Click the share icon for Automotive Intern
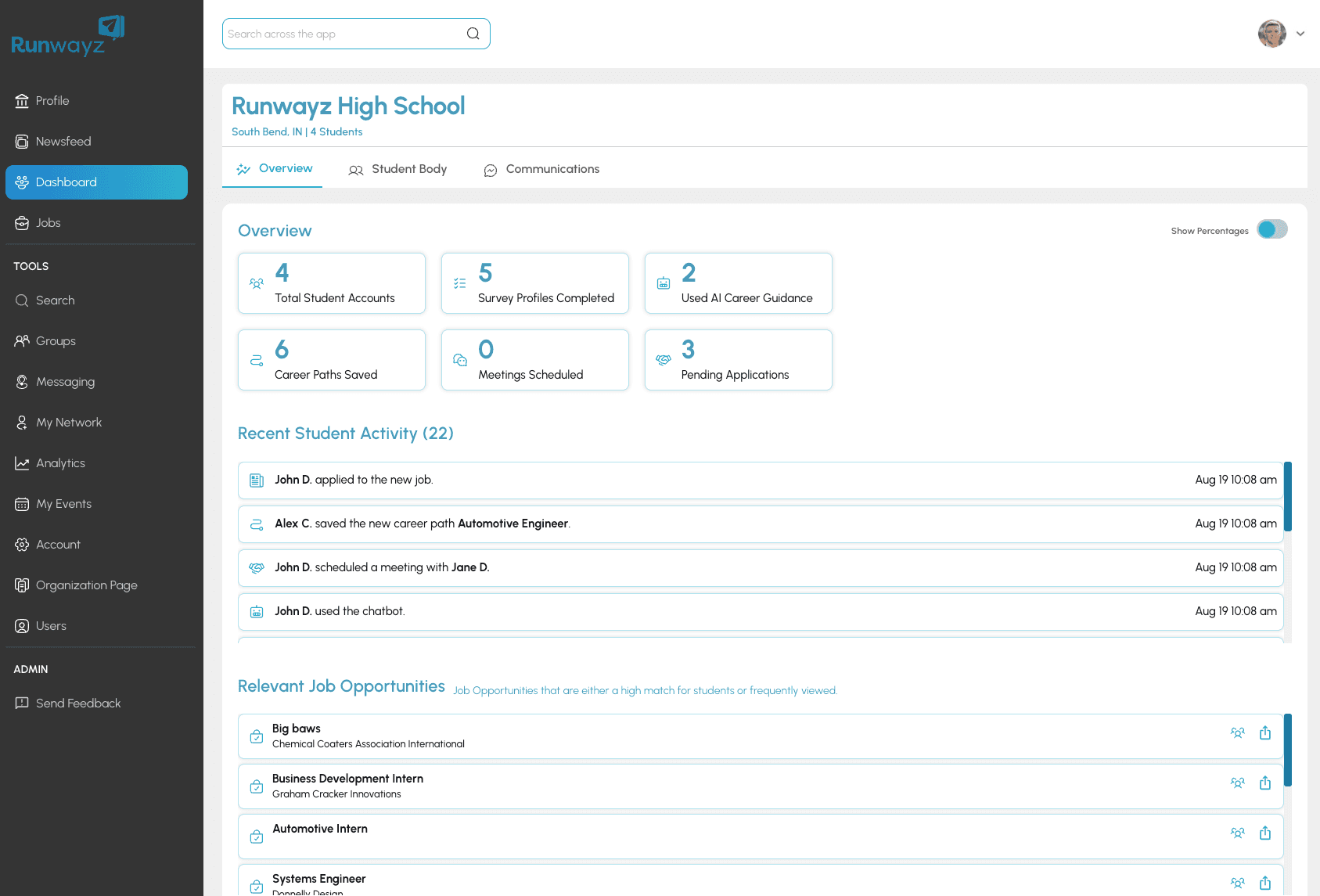Image resolution: width=1320 pixels, height=896 pixels. [1265, 833]
